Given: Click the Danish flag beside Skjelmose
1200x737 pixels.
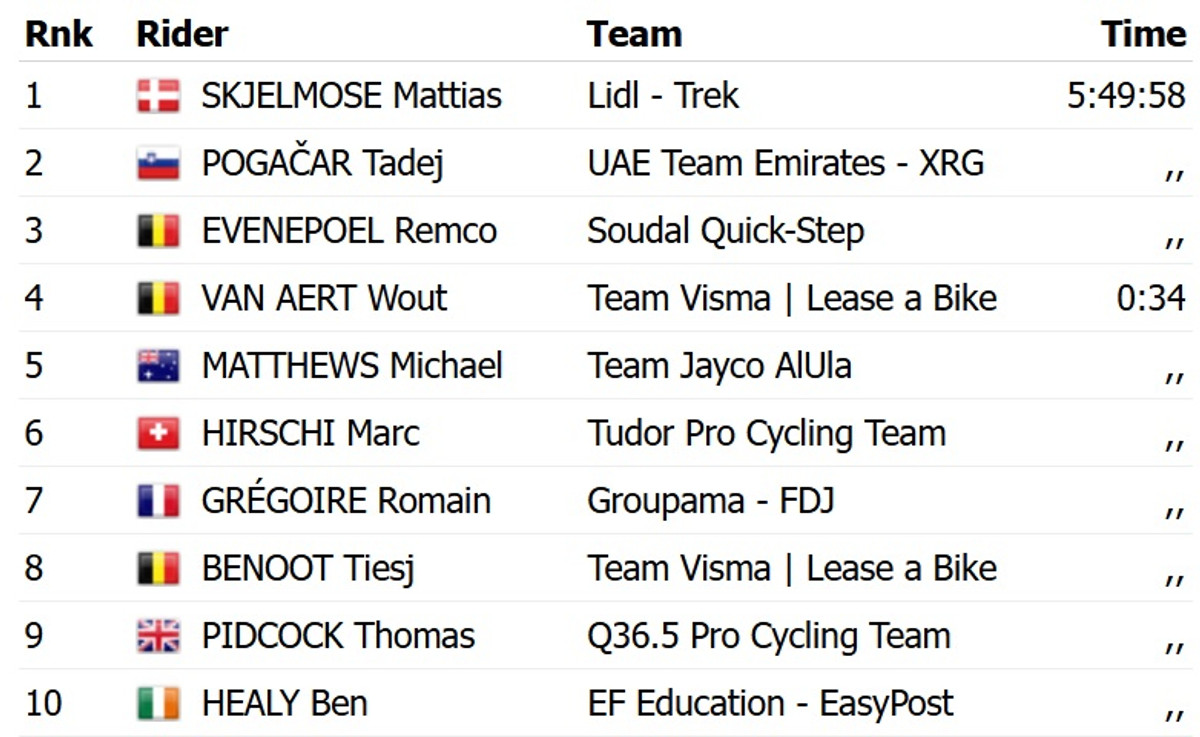Looking at the screenshot, I should click(158, 96).
